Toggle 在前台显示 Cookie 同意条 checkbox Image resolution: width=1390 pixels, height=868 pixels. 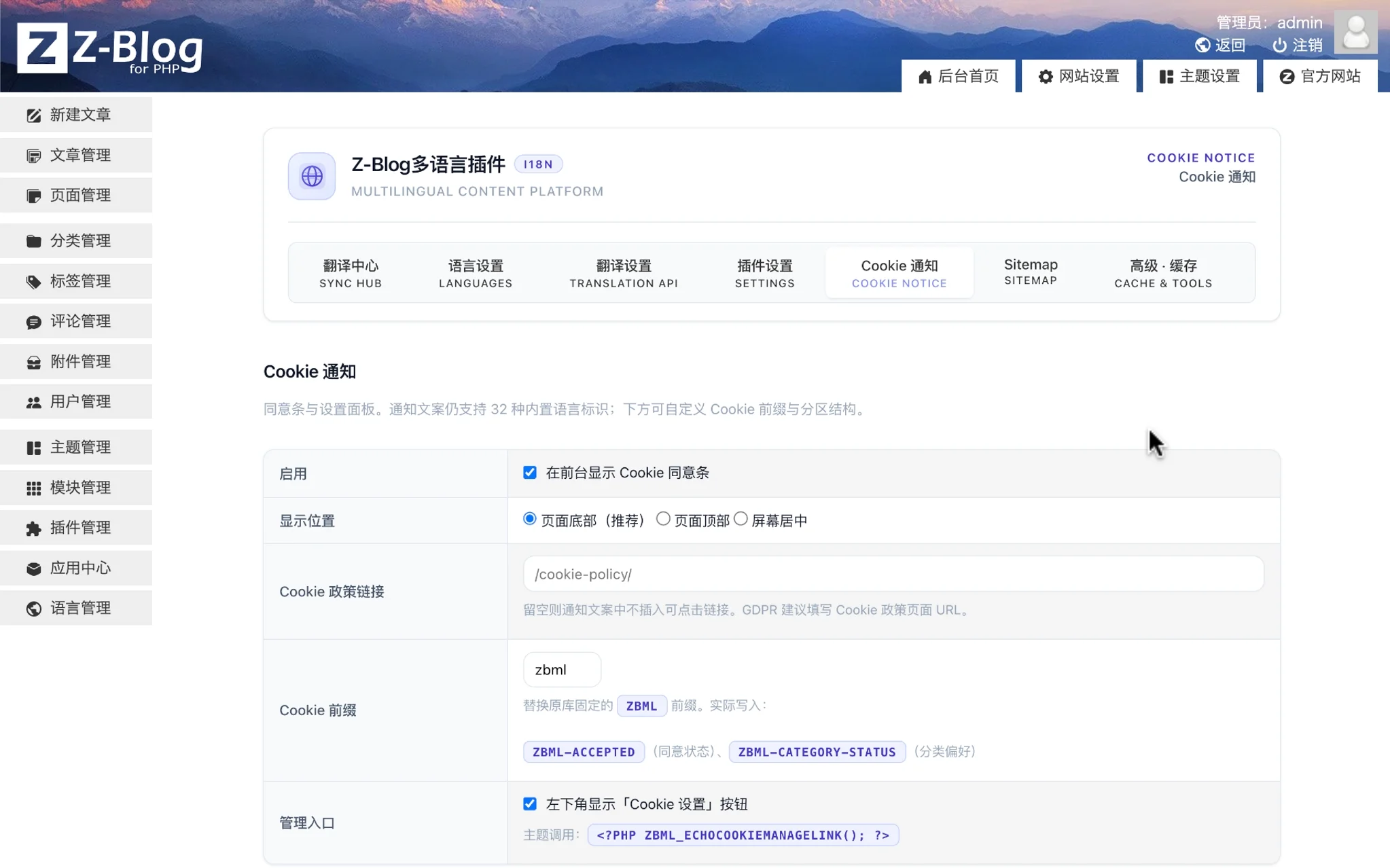(x=530, y=472)
